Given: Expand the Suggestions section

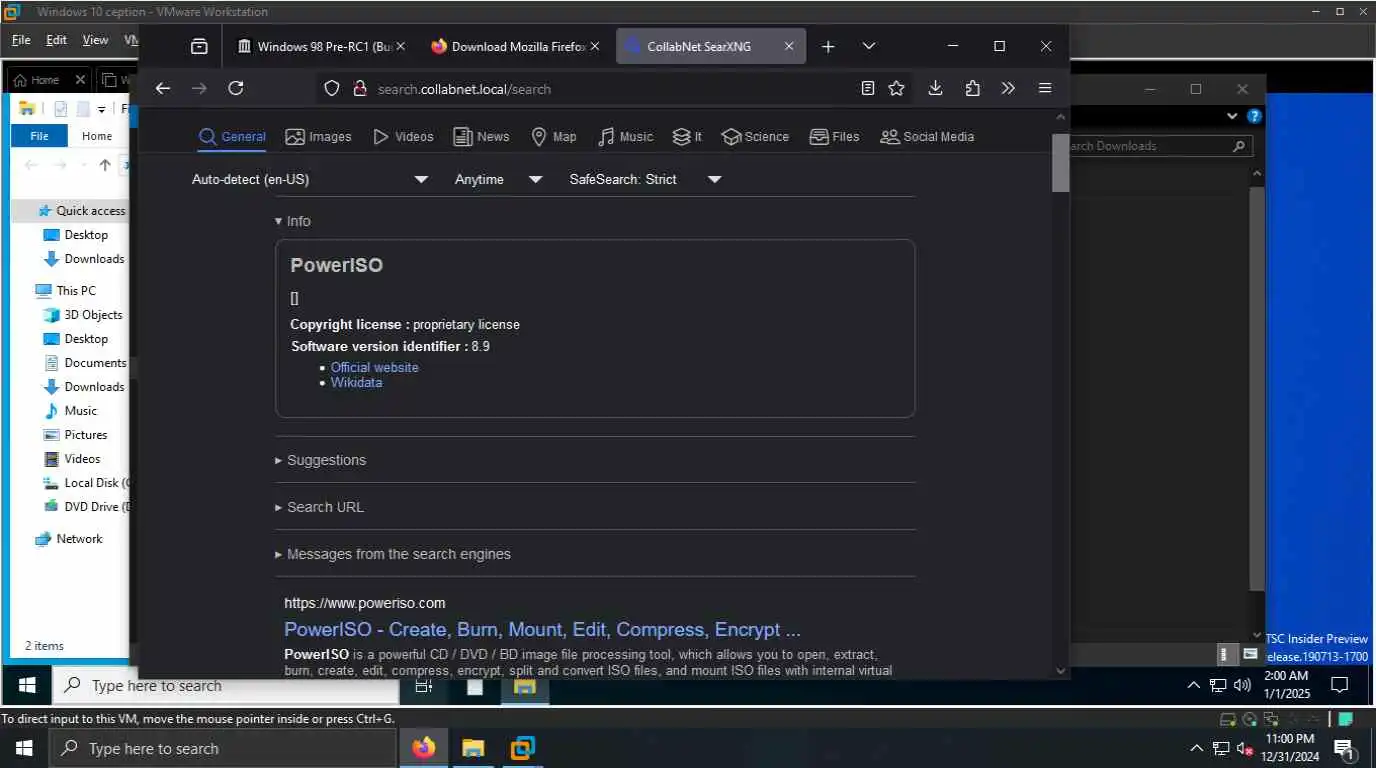Looking at the screenshot, I should [x=320, y=460].
